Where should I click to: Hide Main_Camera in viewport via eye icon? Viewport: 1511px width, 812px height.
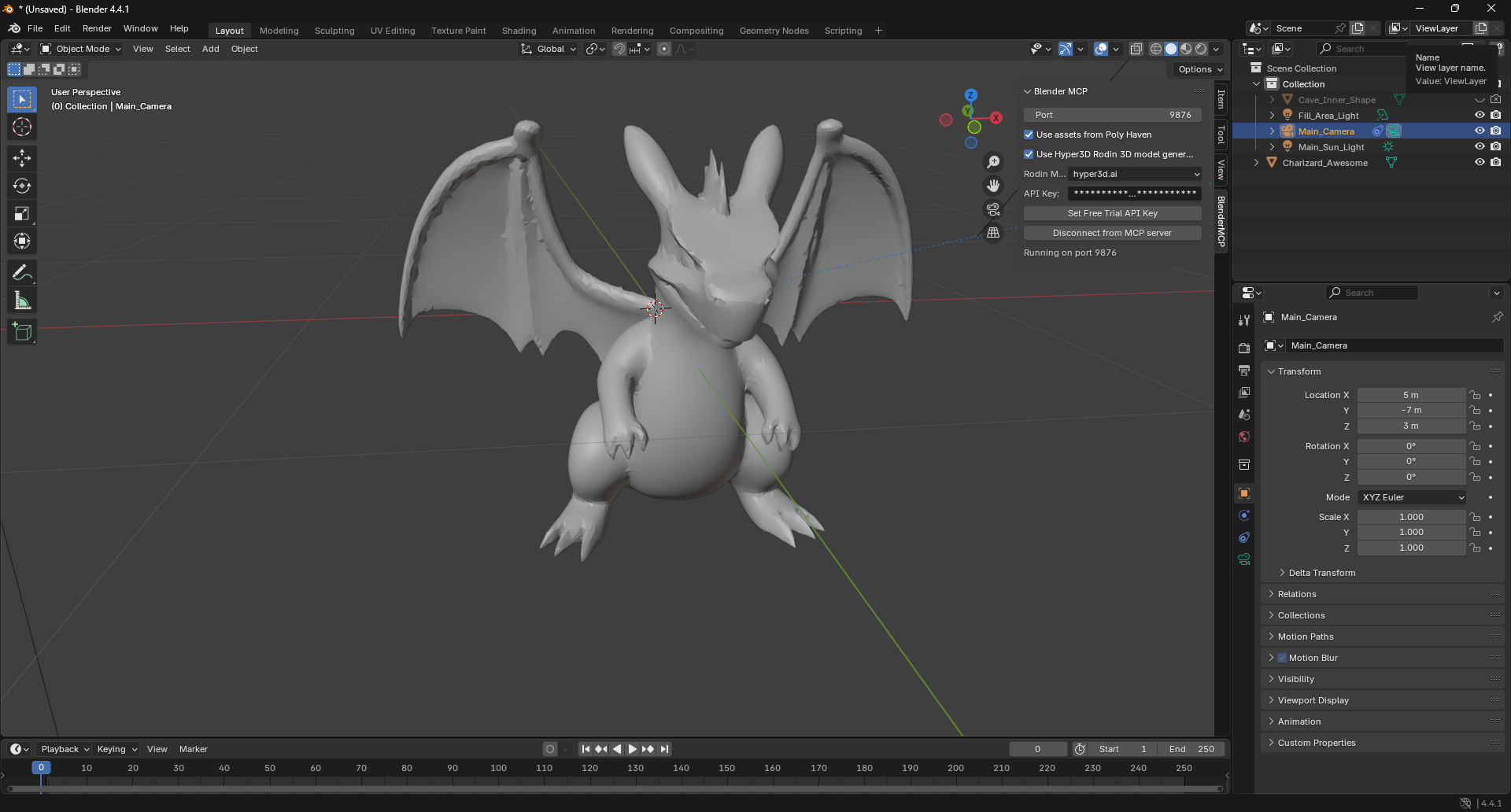coord(1480,131)
